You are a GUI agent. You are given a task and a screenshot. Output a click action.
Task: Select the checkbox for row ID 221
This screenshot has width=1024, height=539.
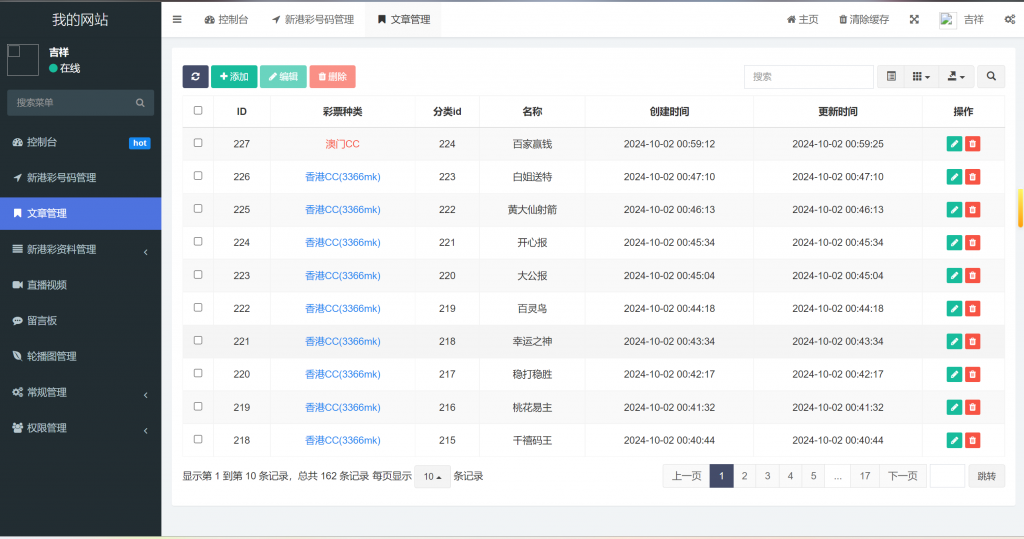pos(198,341)
